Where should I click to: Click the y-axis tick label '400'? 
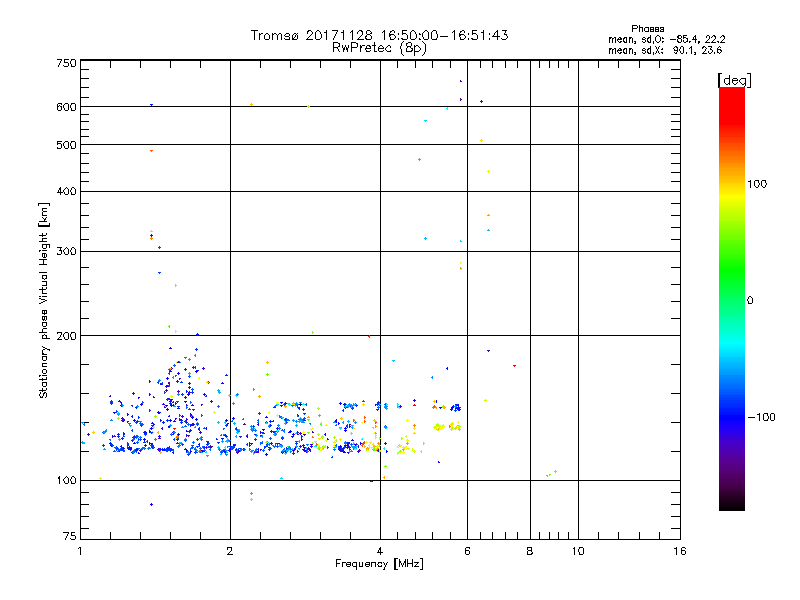click(66, 191)
